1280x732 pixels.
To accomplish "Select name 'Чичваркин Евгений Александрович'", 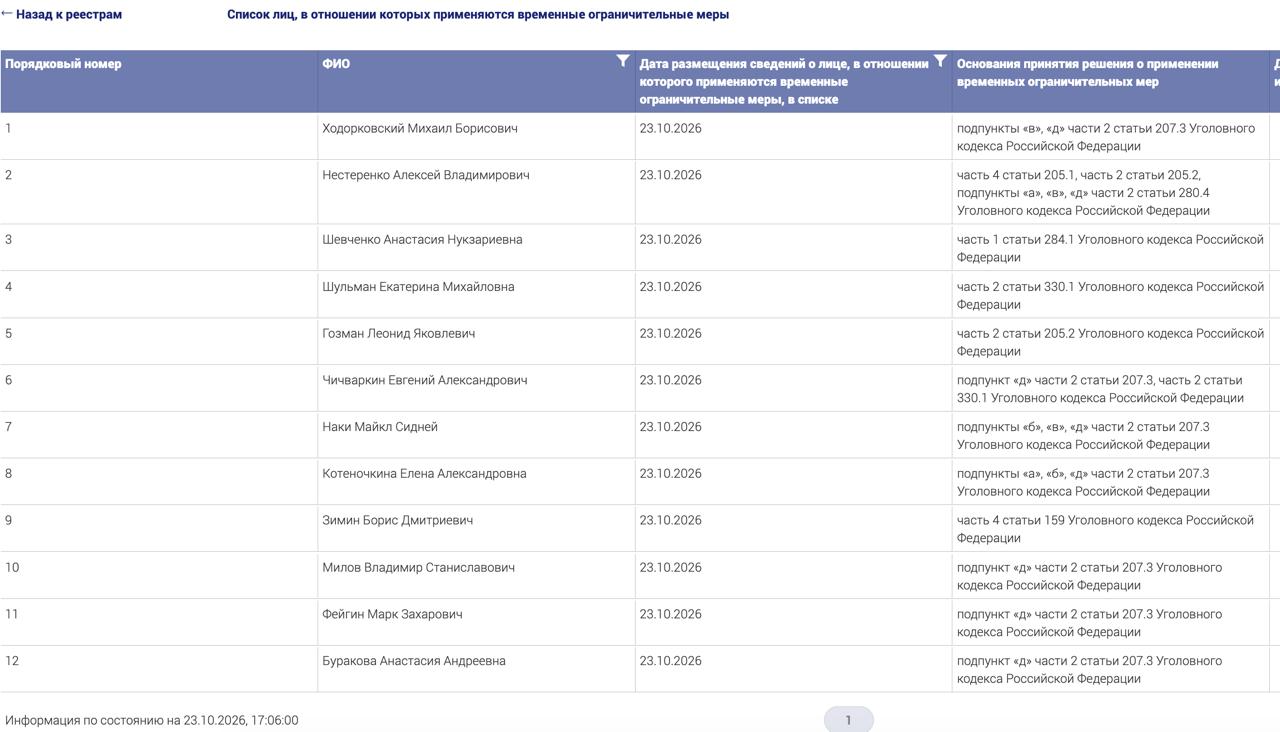I will pos(425,380).
